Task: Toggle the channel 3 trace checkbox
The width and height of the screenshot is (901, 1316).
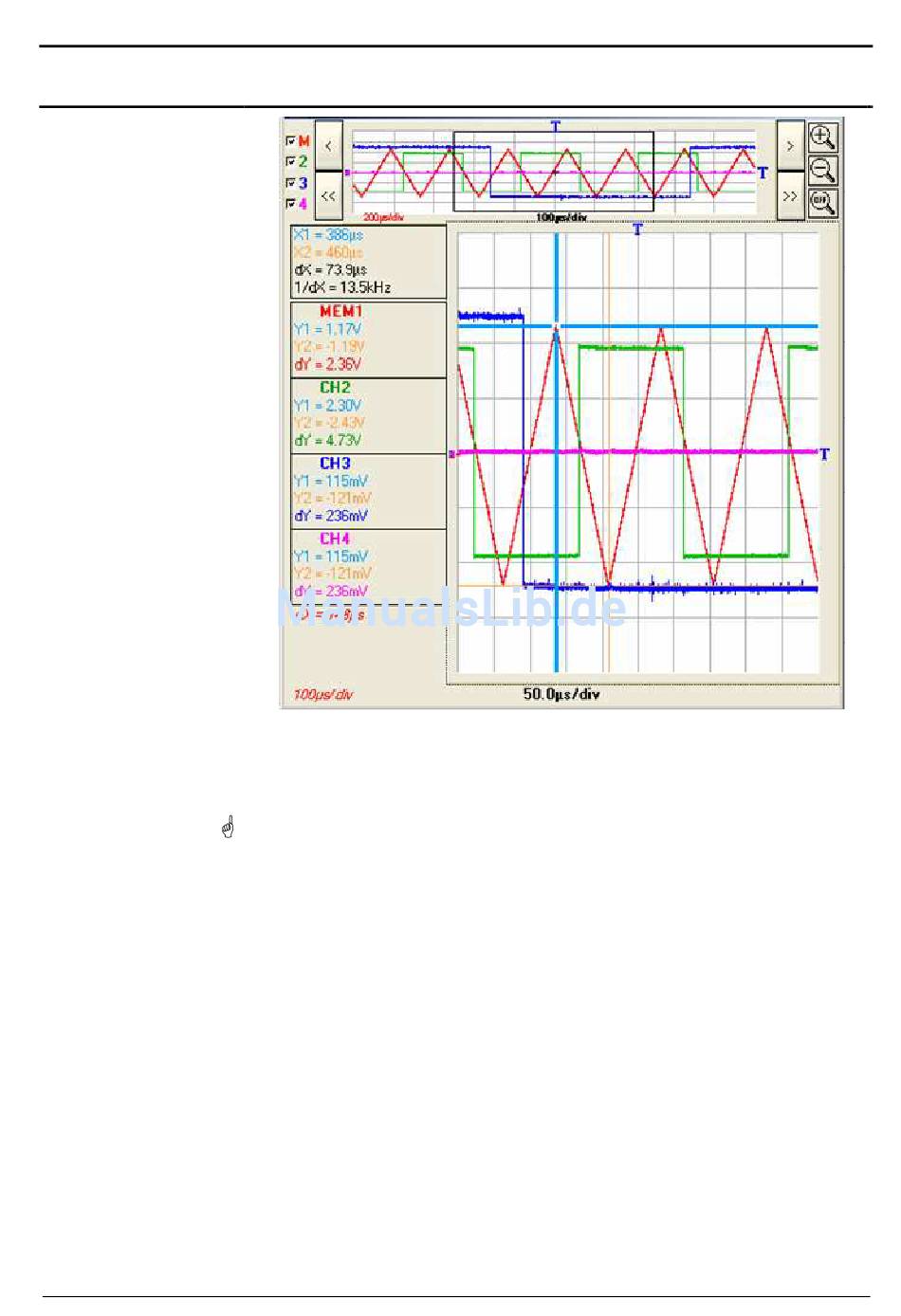Action: 290,183
